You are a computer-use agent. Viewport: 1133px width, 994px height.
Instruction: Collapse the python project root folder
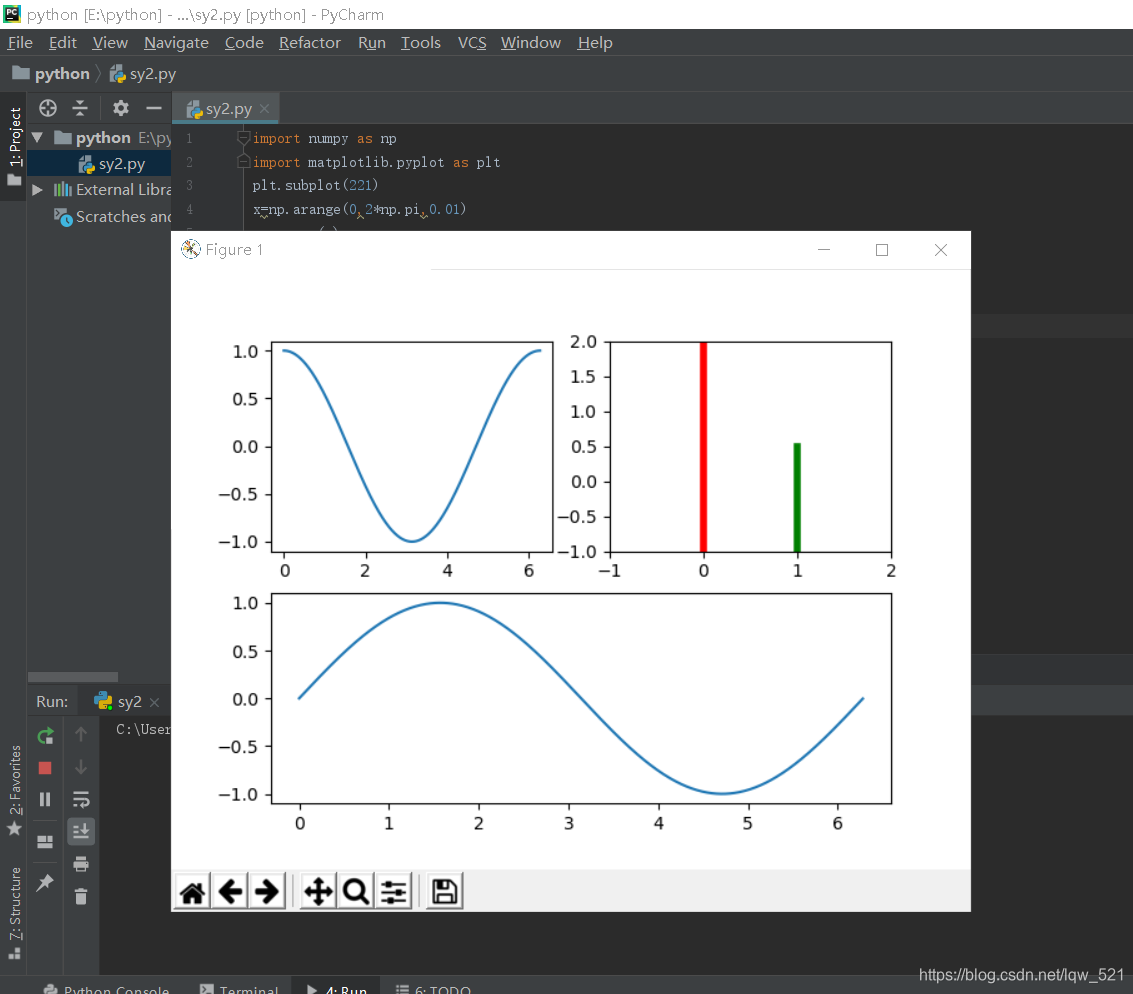point(37,137)
